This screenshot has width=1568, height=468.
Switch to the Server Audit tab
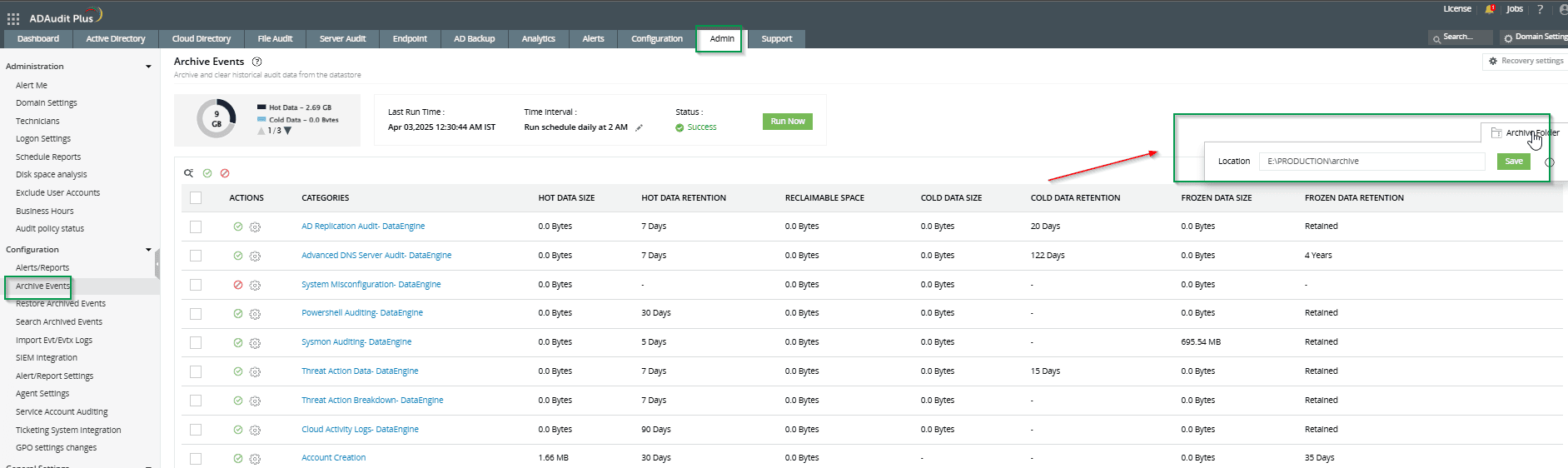coord(342,39)
